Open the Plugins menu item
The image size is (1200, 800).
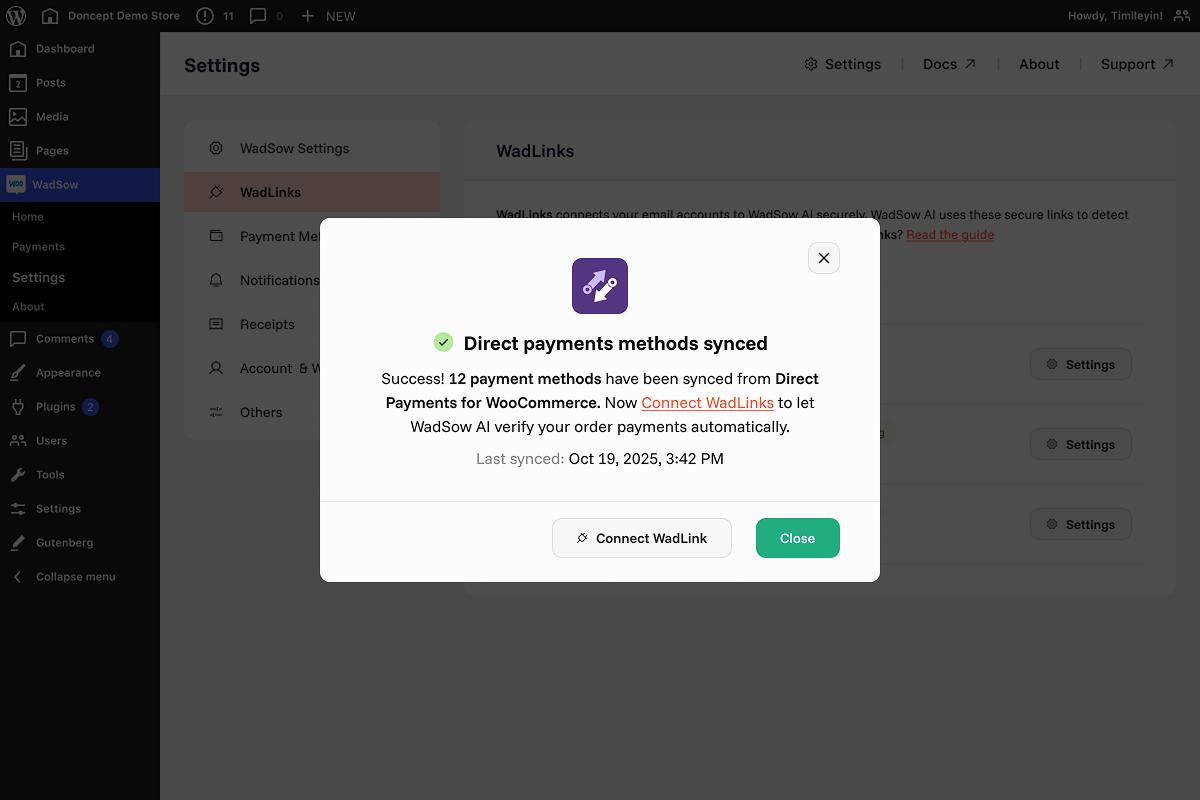56,407
